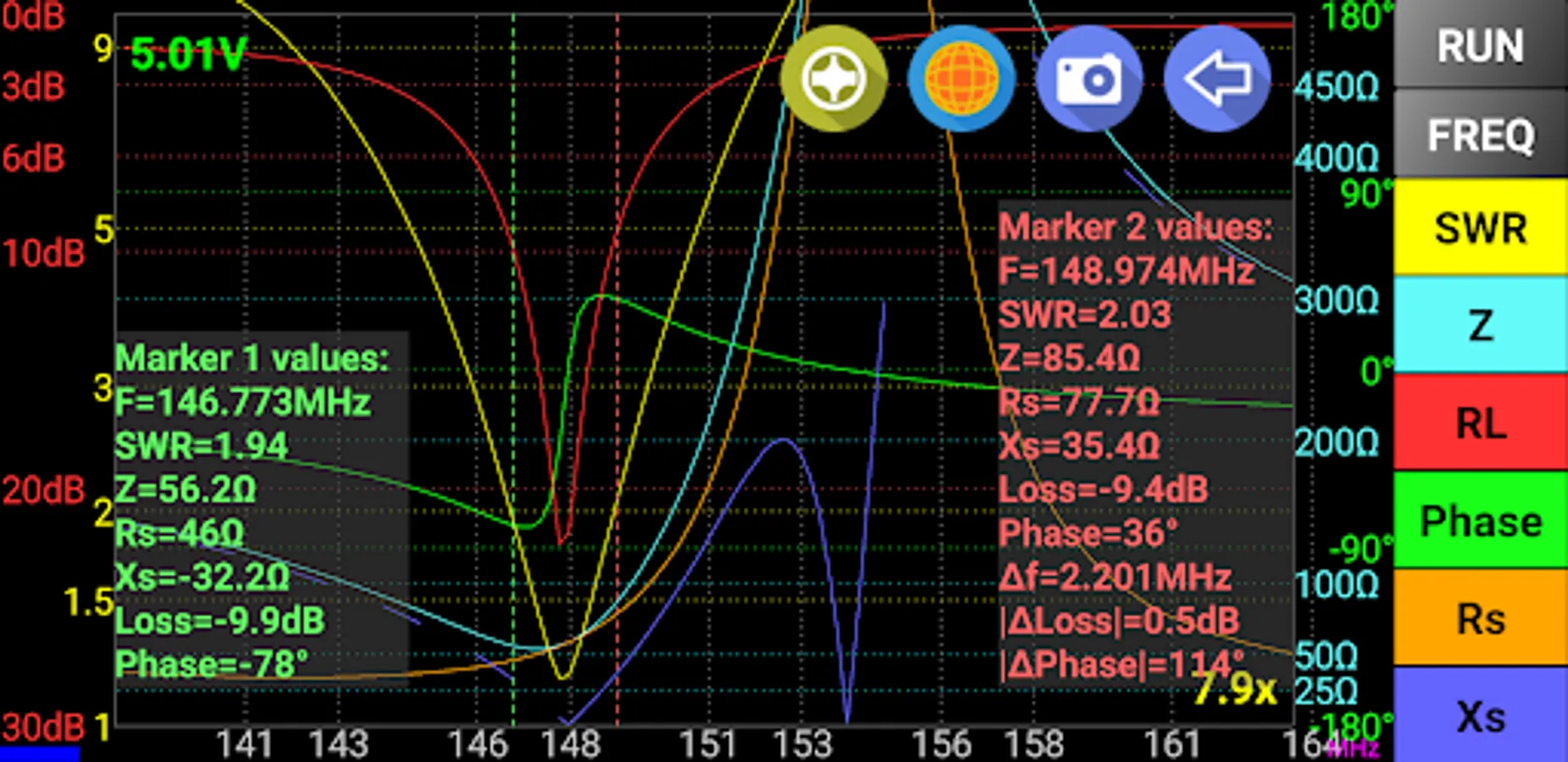Toggle the yellow SWR trace
Screen dimensions: 1568x762
click(1481, 227)
